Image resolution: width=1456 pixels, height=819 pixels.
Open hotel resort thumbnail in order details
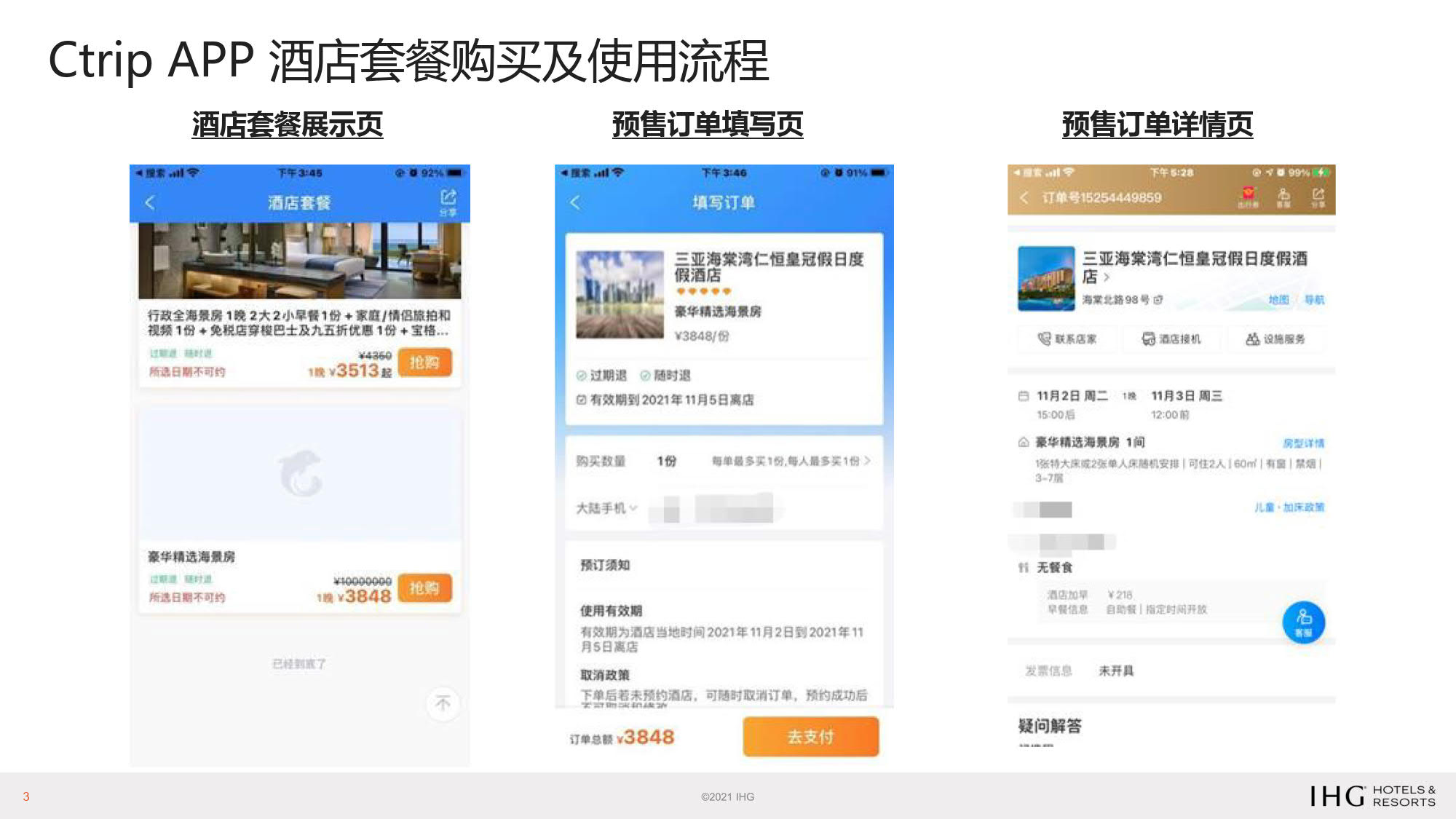point(1046,278)
